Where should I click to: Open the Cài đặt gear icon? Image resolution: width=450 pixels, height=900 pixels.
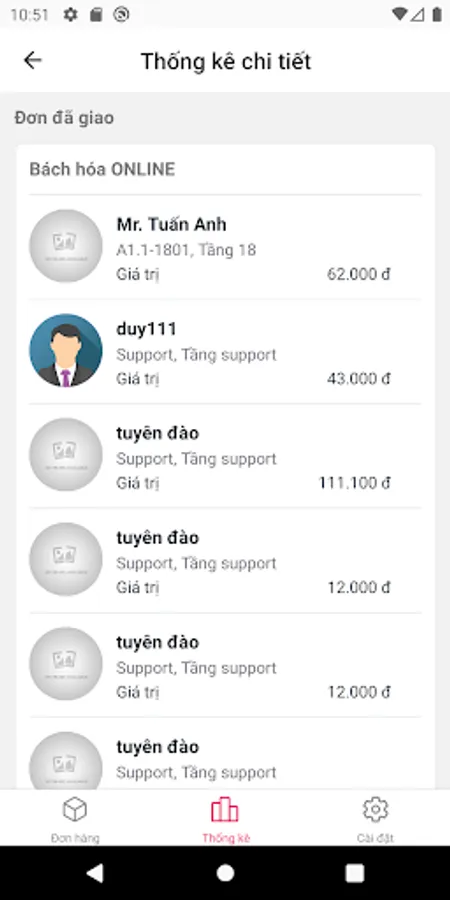point(375,810)
